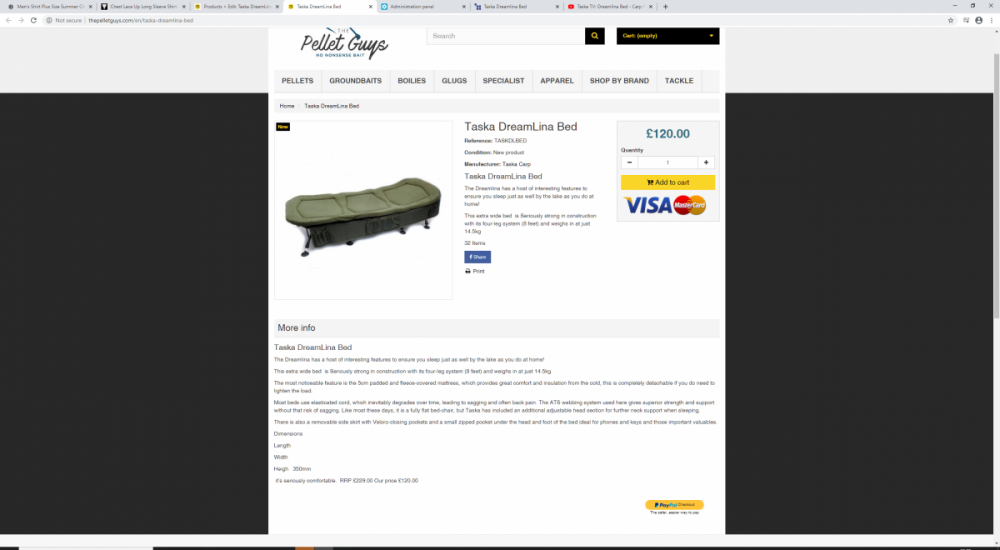
Task: Add the bed to cart
Action: (668, 182)
